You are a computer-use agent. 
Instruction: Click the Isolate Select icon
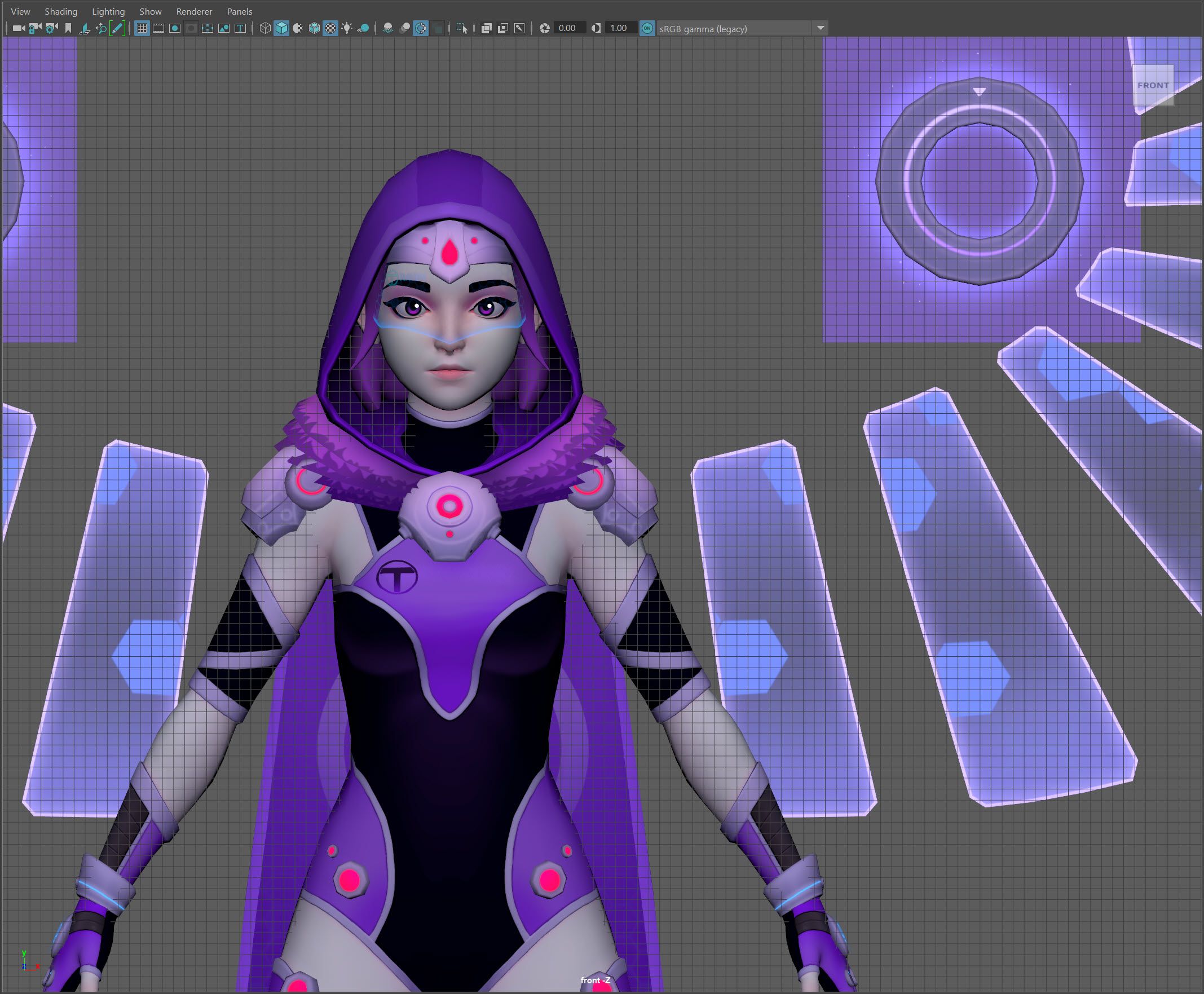coord(462,28)
